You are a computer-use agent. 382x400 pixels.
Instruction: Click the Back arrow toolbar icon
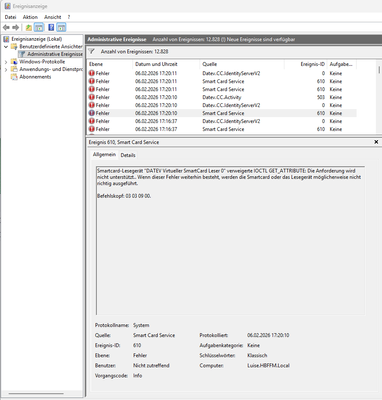point(6,28)
